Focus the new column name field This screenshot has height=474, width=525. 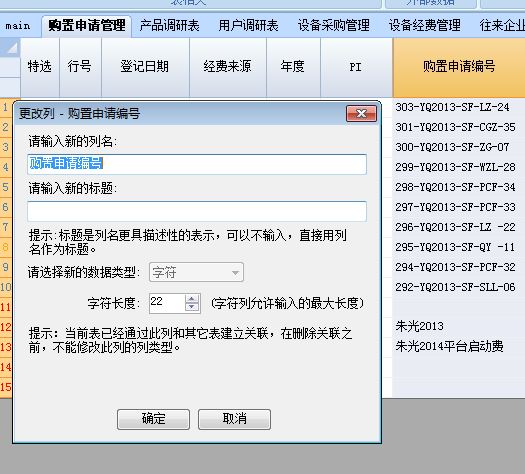point(197,164)
